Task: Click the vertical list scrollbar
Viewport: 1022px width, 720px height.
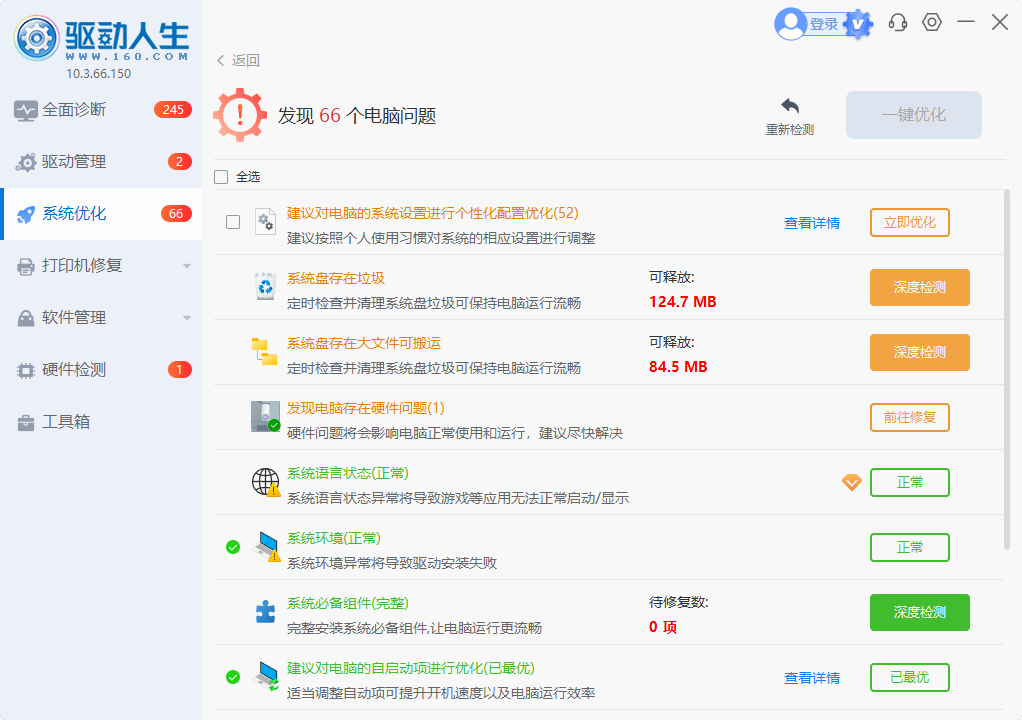Action: tap(1009, 371)
